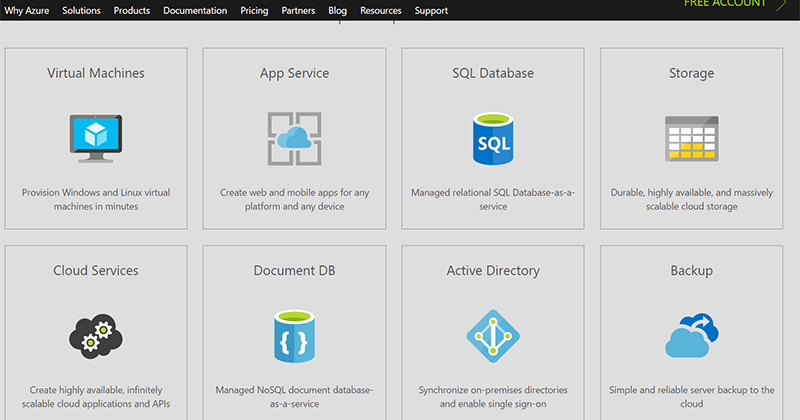
Task: Select the App Service heading
Action: pos(294,73)
